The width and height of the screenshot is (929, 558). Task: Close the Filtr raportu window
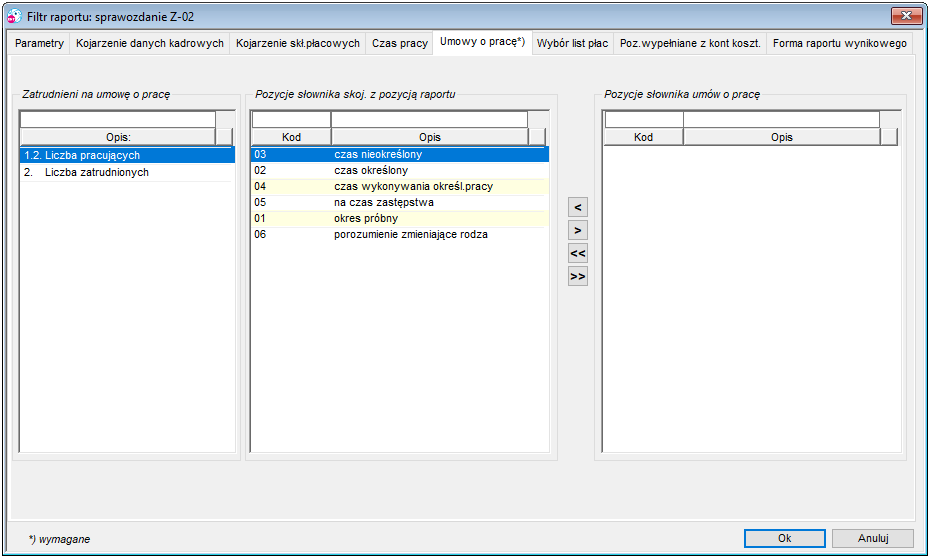906,16
